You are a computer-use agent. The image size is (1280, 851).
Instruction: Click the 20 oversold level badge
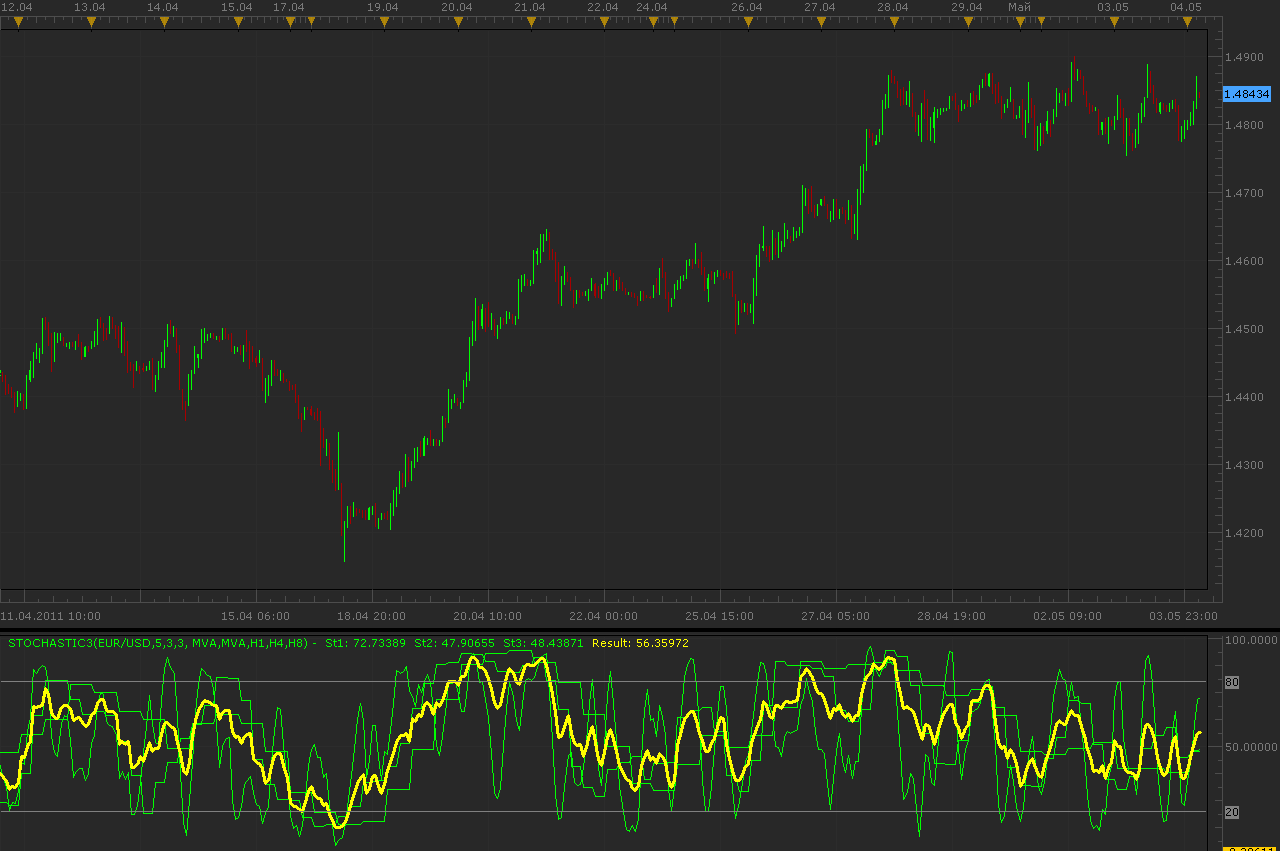pyautogui.click(x=1232, y=812)
